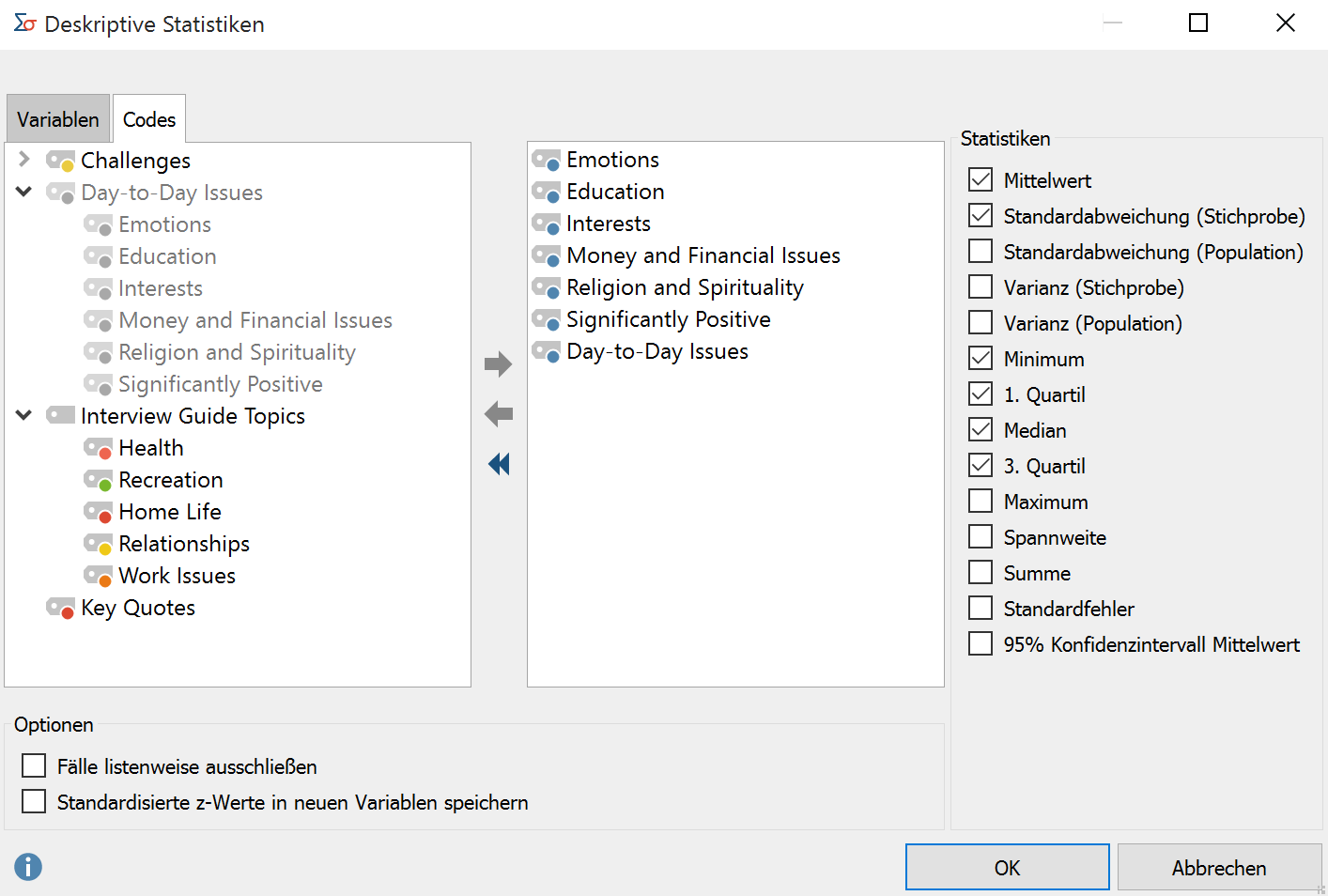Click Money and Financial Issues icon in the selected list

tap(546, 255)
